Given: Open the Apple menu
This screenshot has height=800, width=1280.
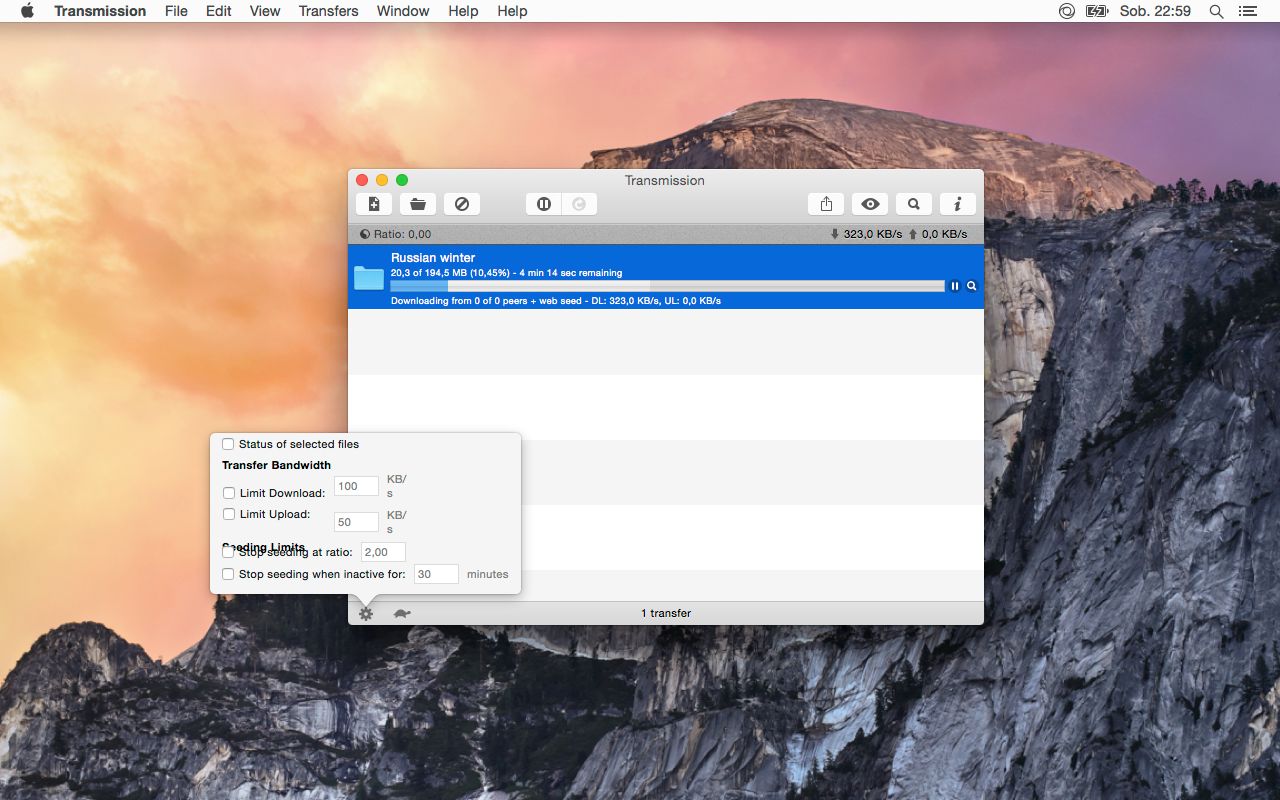Looking at the screenshot, I should coord(27,11).
